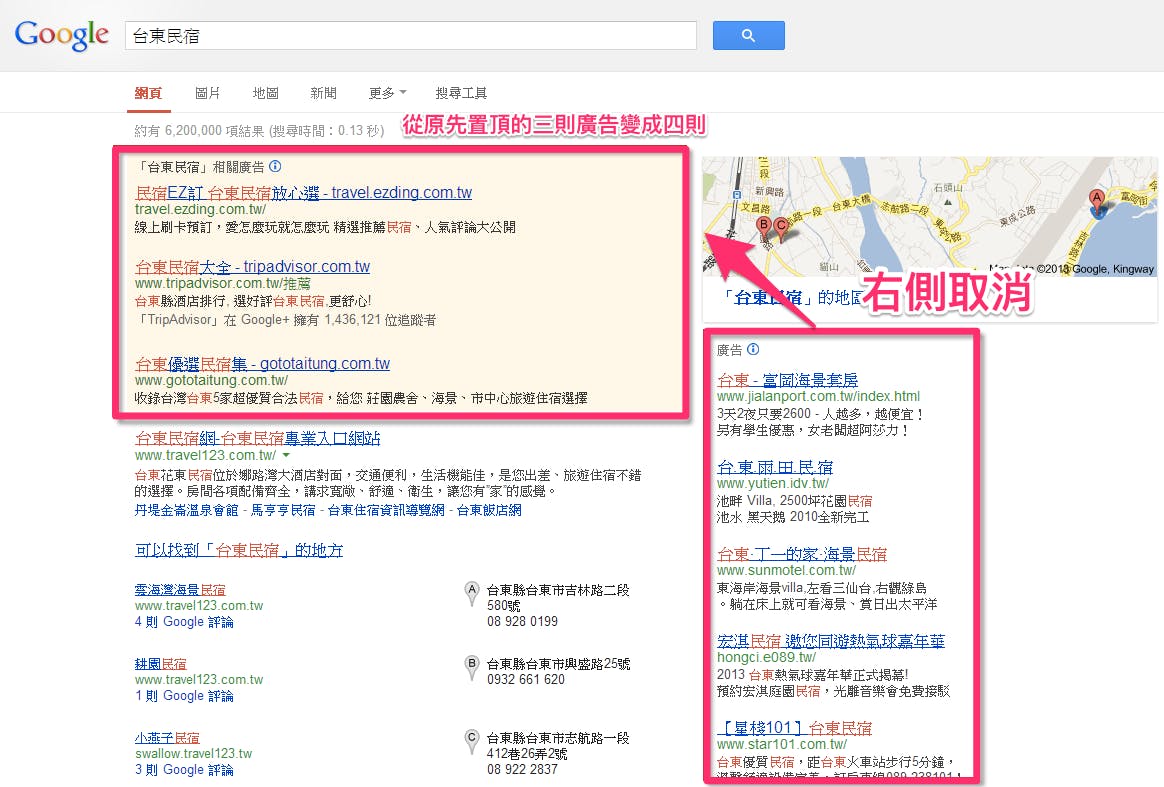Click marker icon B beside 台東縣台東市興盛路 listing

pyautogui.click(x=472, y=665)
